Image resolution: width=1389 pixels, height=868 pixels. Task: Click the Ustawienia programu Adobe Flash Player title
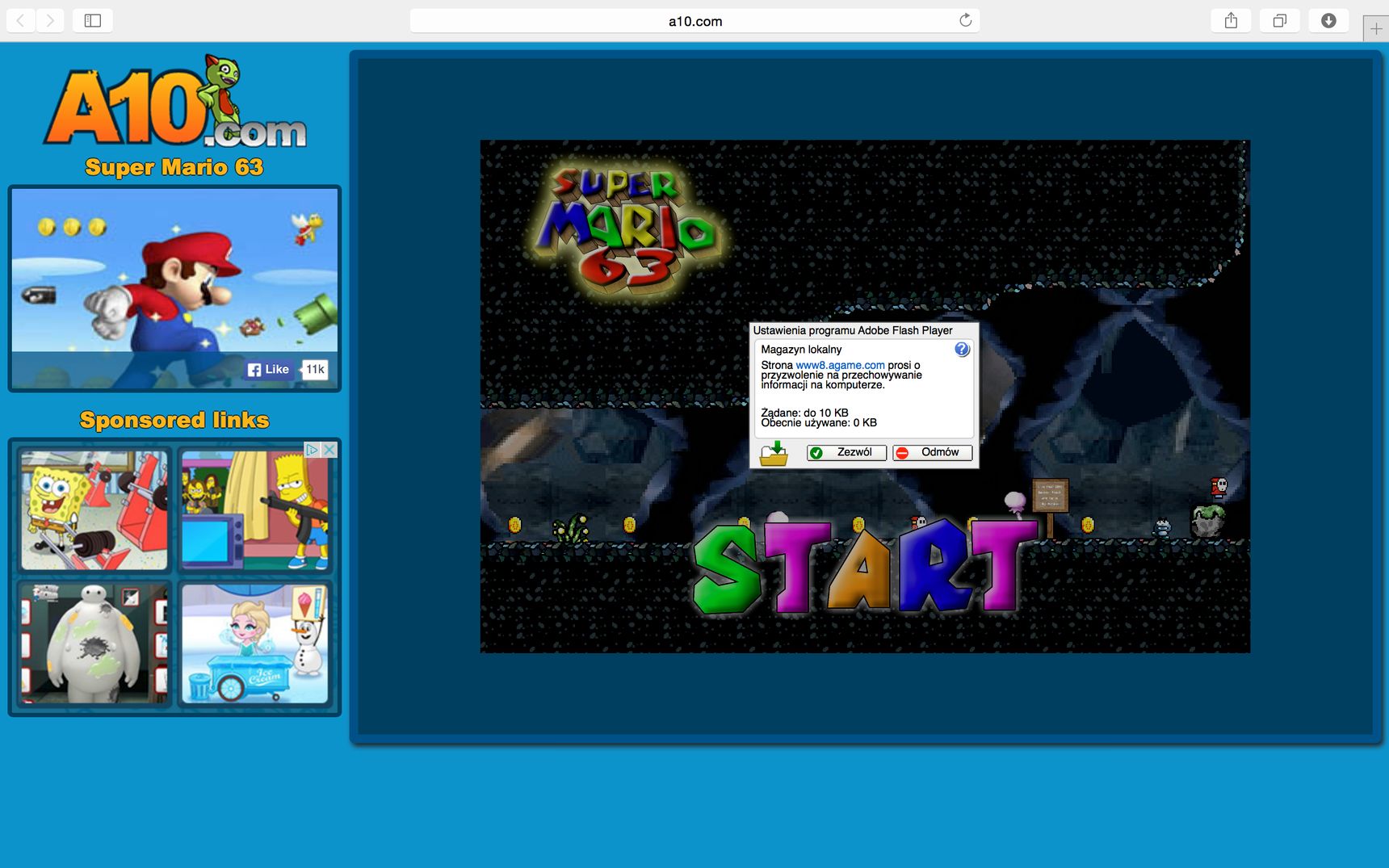(853, 330)
